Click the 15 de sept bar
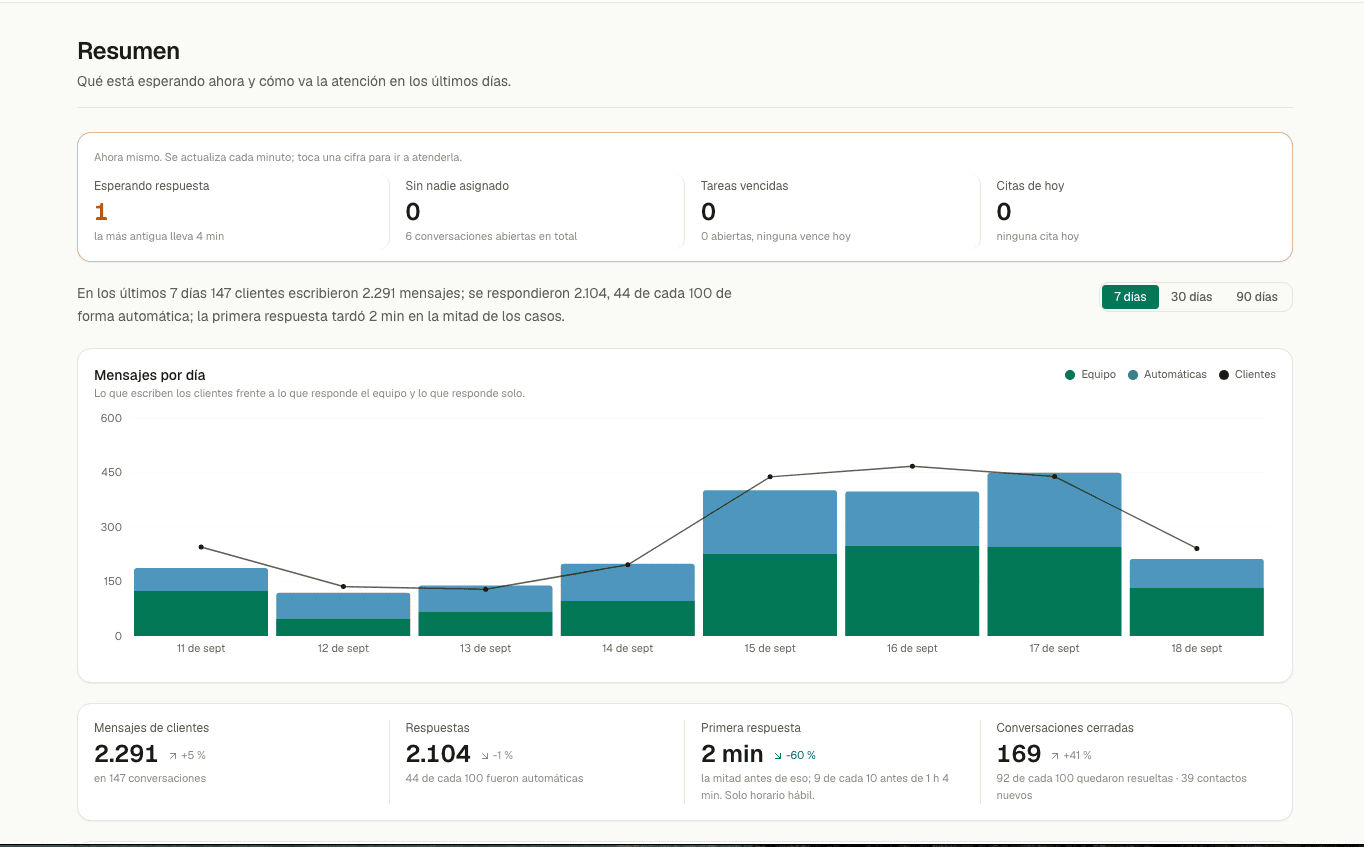1364x847 pixels. [x=770, y=563]
